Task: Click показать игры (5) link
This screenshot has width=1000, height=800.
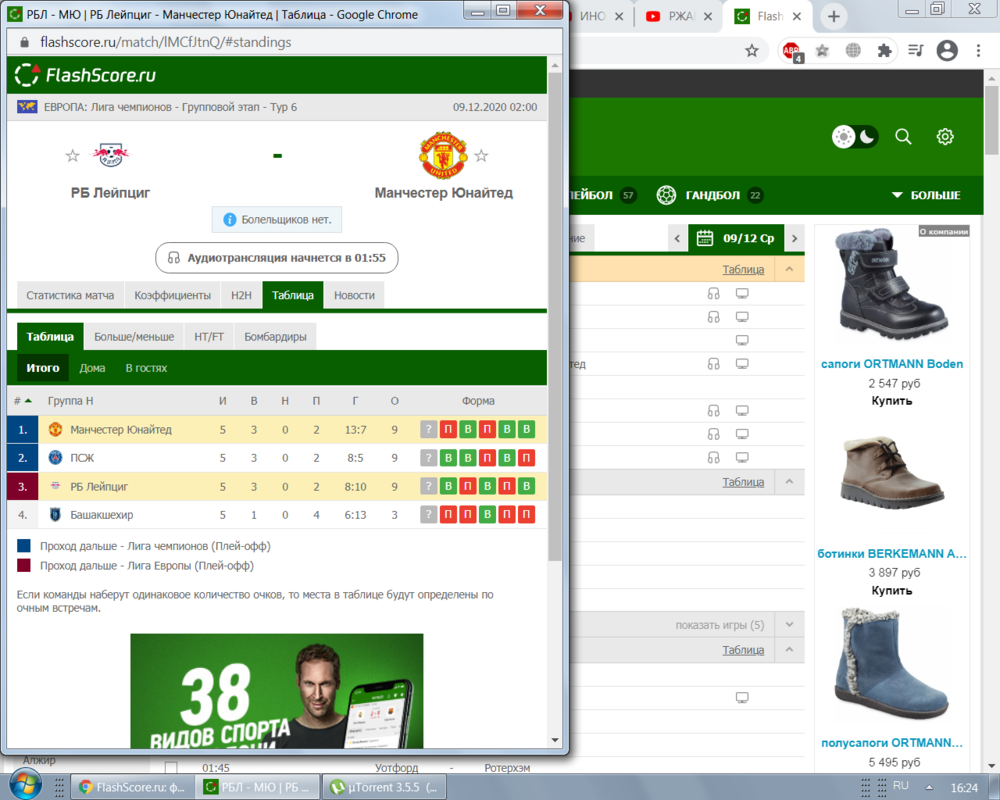Action: click(x=720, y=625)
